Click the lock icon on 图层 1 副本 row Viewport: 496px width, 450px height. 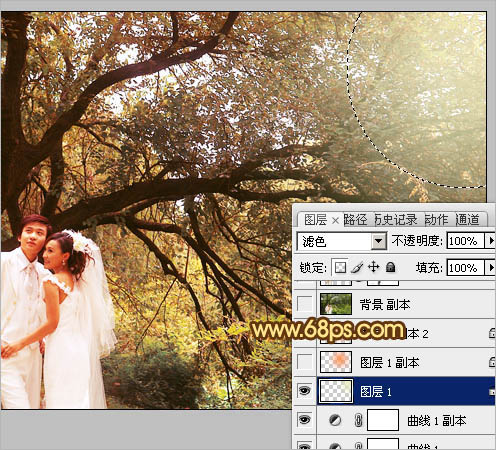tap(492, 362)
